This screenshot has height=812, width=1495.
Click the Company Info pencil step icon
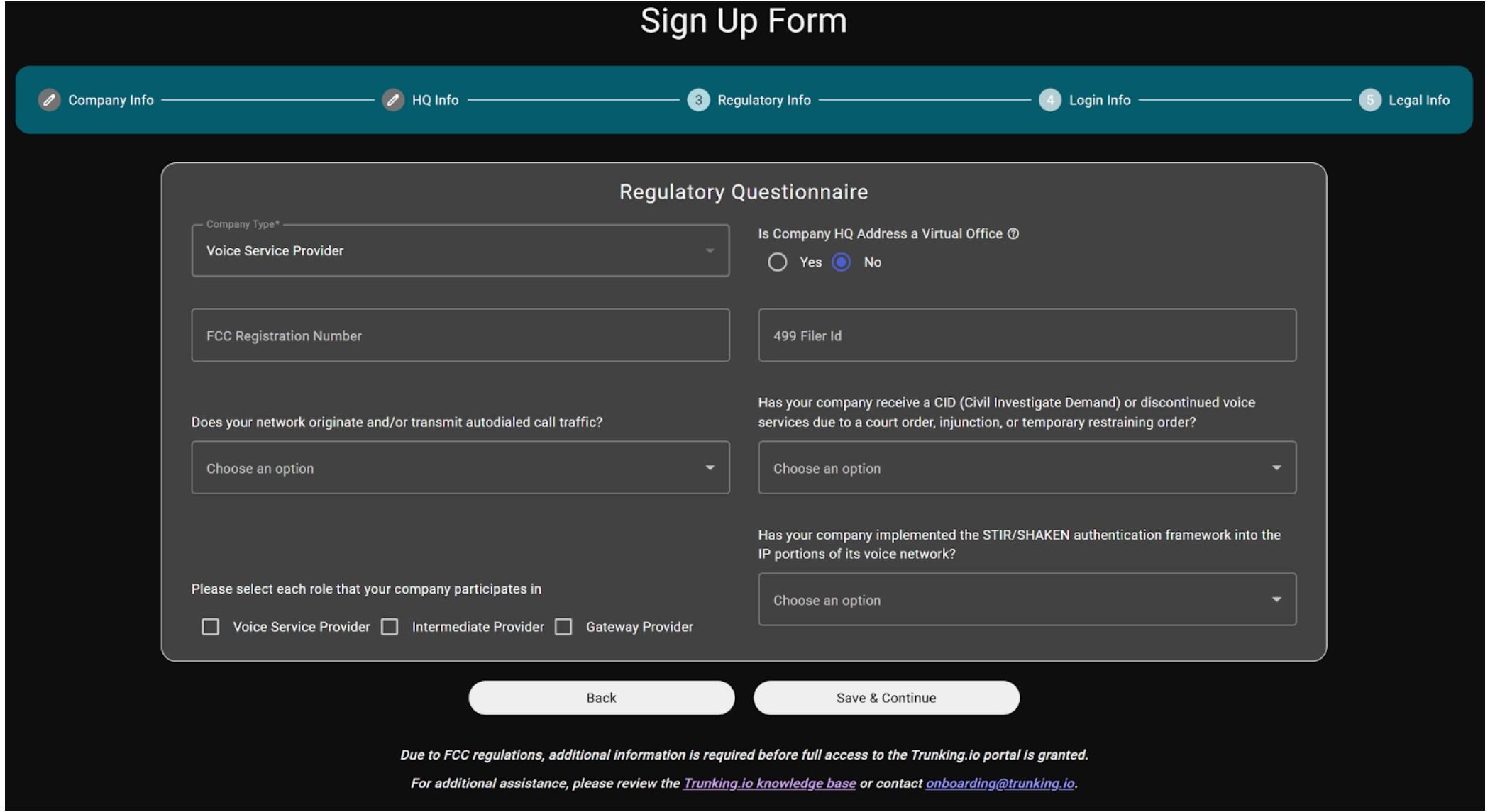tap(49, 100)
